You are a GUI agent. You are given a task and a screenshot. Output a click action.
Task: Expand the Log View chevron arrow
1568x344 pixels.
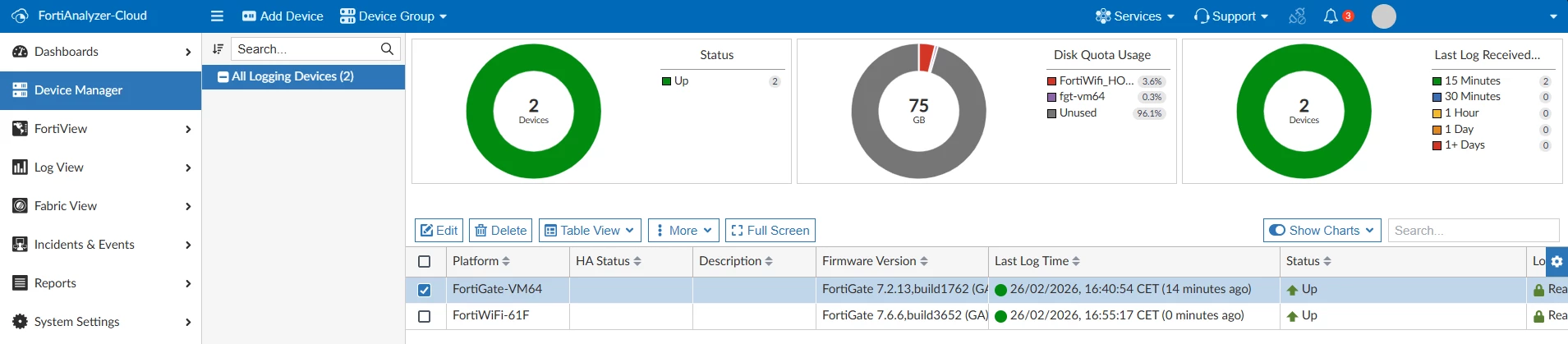click(x=188, y=167)
